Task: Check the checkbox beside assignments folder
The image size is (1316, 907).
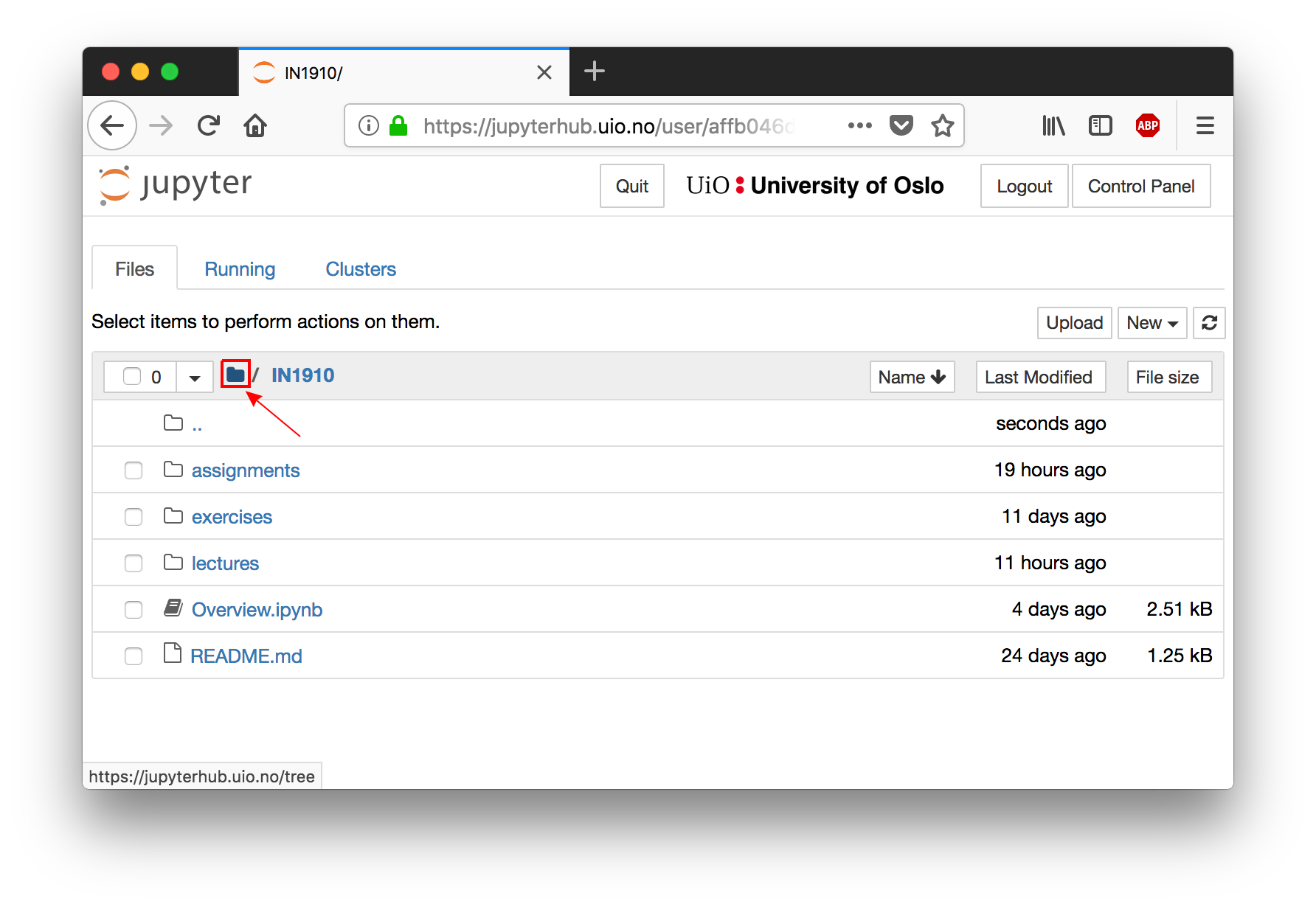Action: [x=134, y=470]
